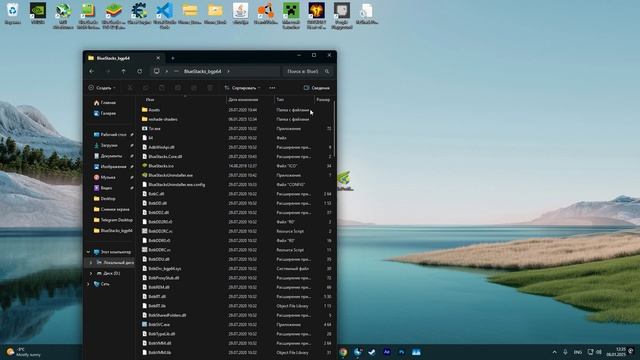Refresh the BlueStacks_bgp64 folder view
640x360 pixels.
pyautogui.click(x=140, y=71)
